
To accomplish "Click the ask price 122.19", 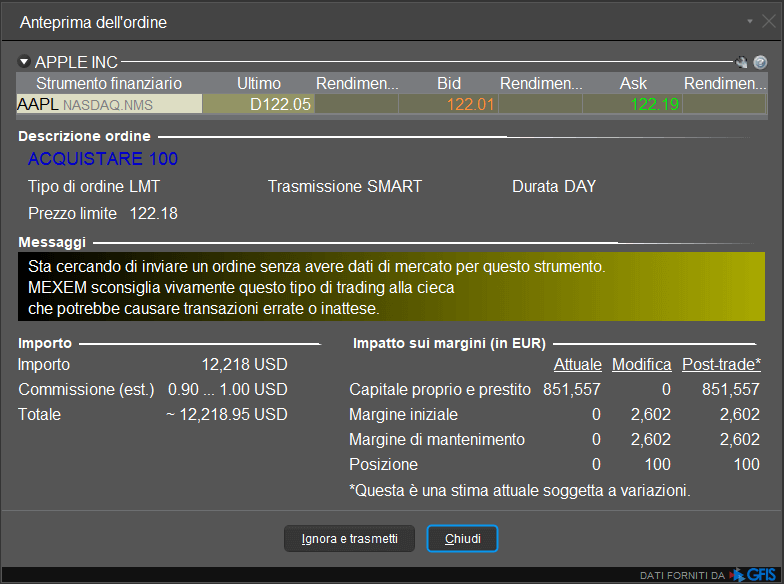I will (633, 104).
